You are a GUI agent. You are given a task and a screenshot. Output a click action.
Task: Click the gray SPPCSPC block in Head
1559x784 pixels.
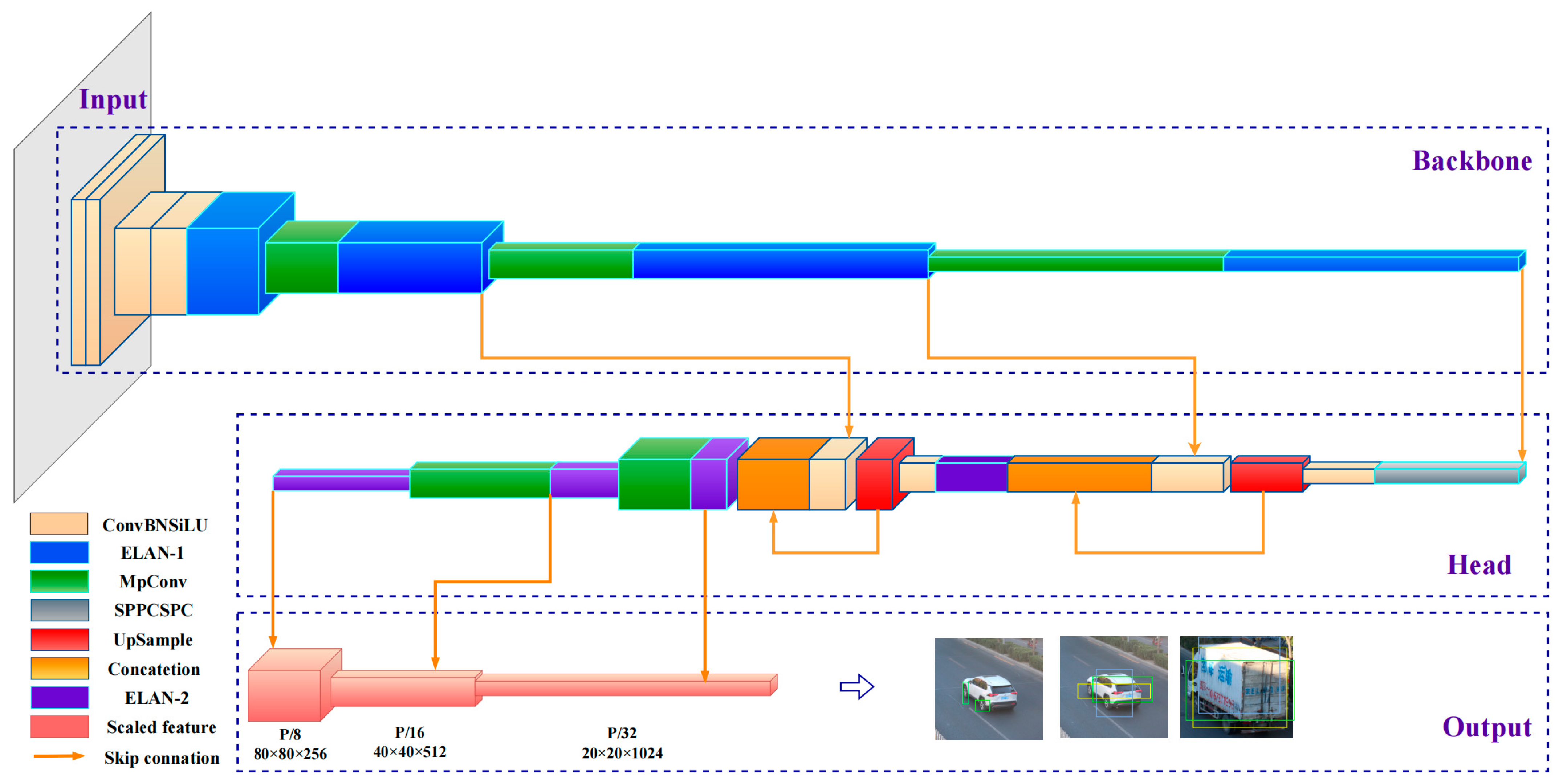click(x=1446, y=476)
